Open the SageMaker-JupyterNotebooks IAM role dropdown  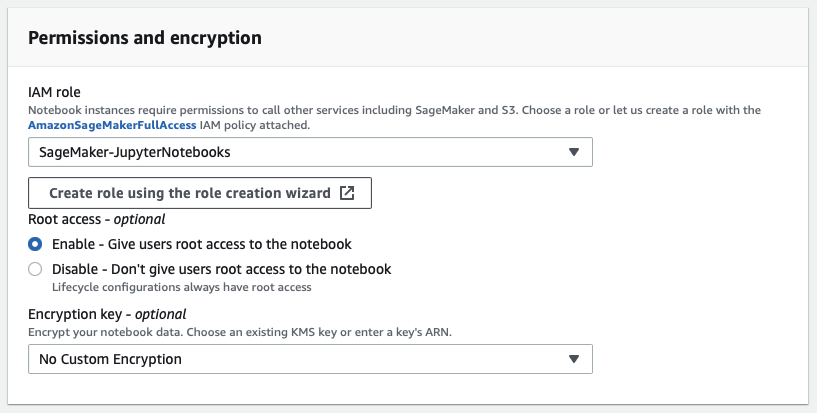coord(310,152)
